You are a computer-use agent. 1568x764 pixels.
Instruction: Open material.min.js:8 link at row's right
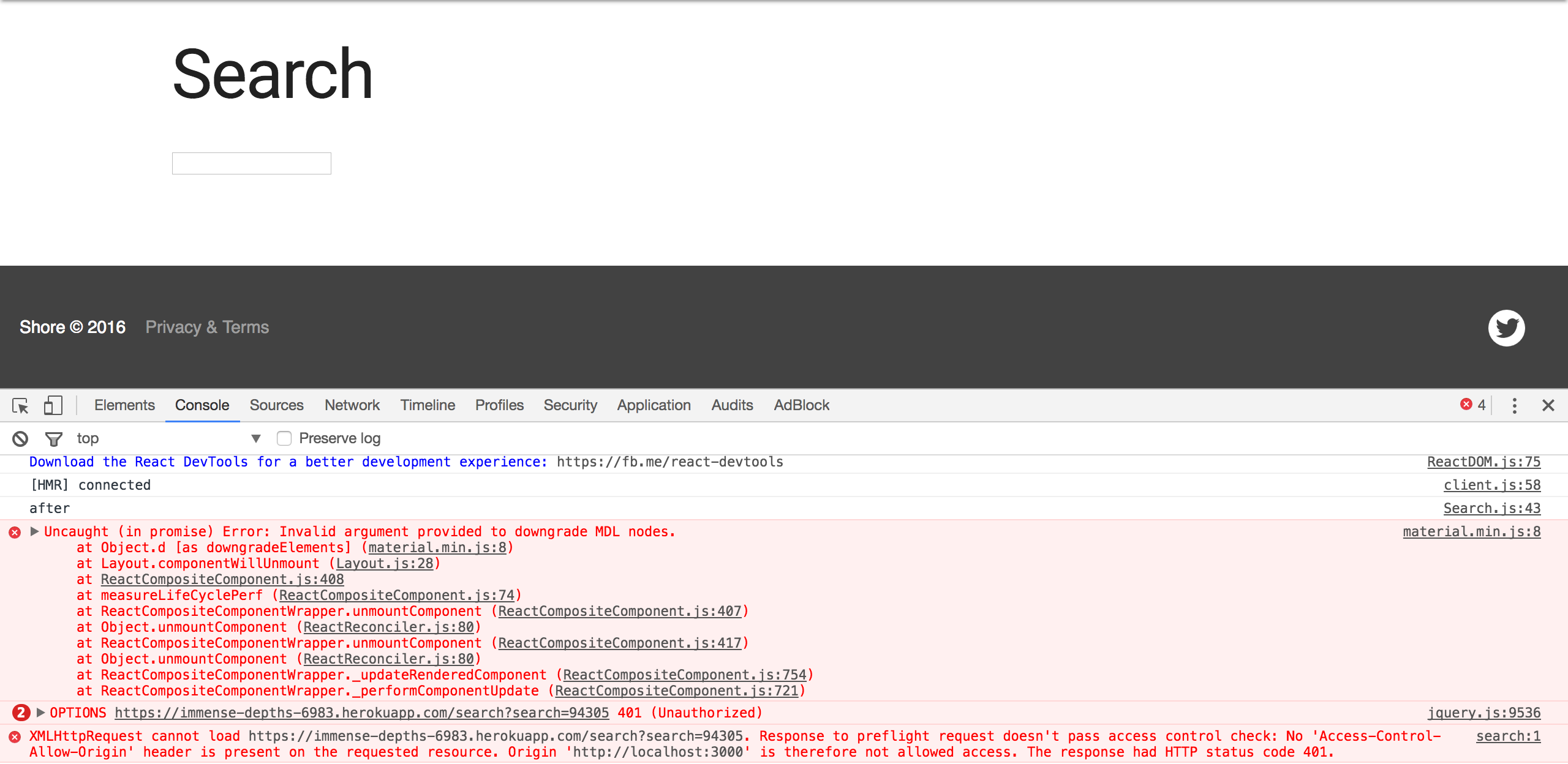pos(1472,531)
